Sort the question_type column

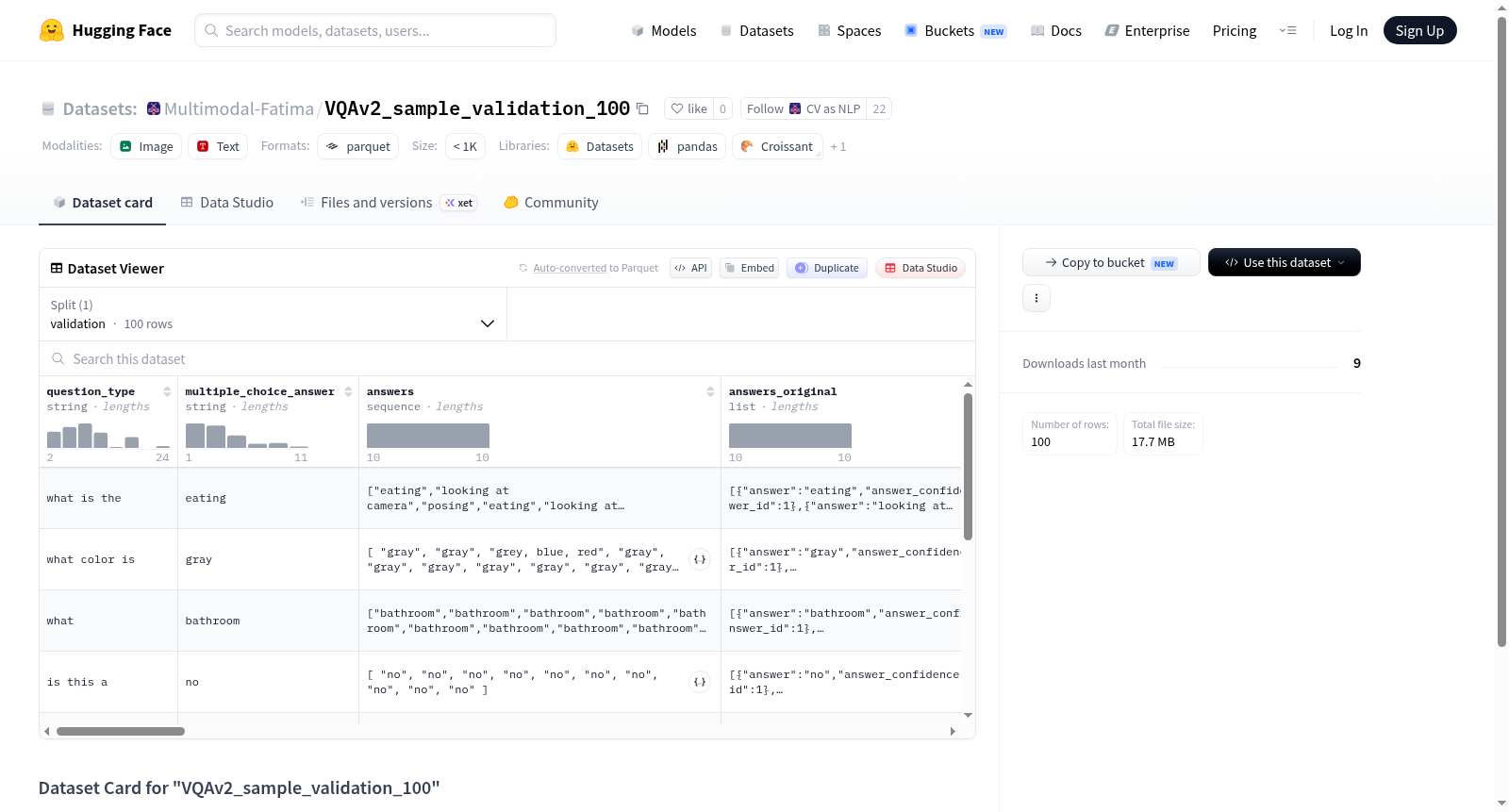167,391
